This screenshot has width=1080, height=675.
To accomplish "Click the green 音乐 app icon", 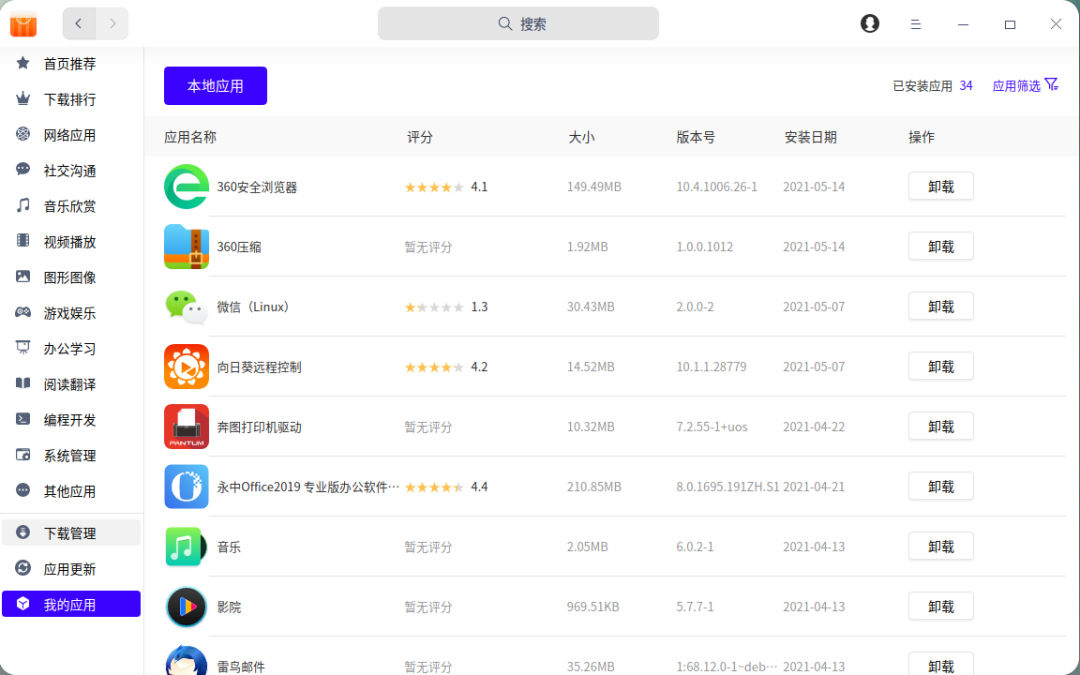I will click(x=186, y=547).
